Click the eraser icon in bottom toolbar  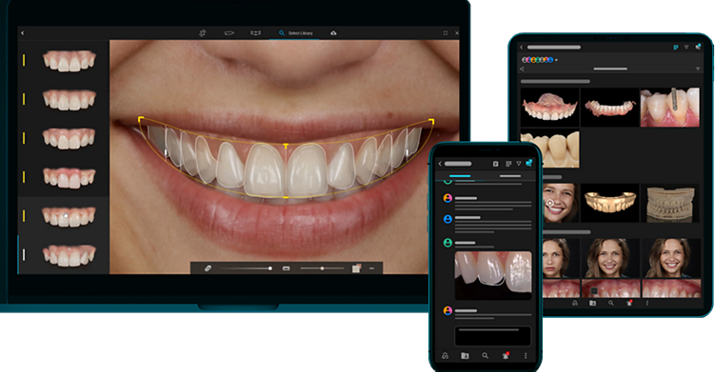pos(208,268)
